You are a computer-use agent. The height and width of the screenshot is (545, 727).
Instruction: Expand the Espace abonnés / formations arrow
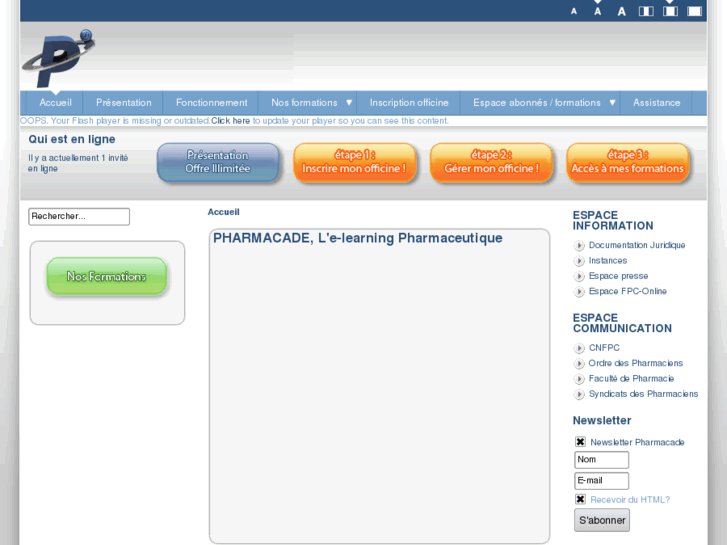pyautogui.click(x=612, y=103)
